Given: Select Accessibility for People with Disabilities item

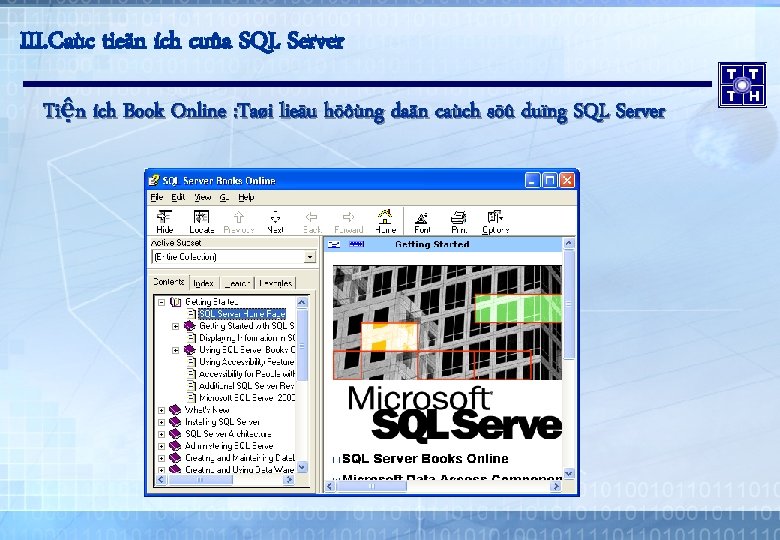Looking at the screenshot, I should pyautogui.click(x=247, y=373).
